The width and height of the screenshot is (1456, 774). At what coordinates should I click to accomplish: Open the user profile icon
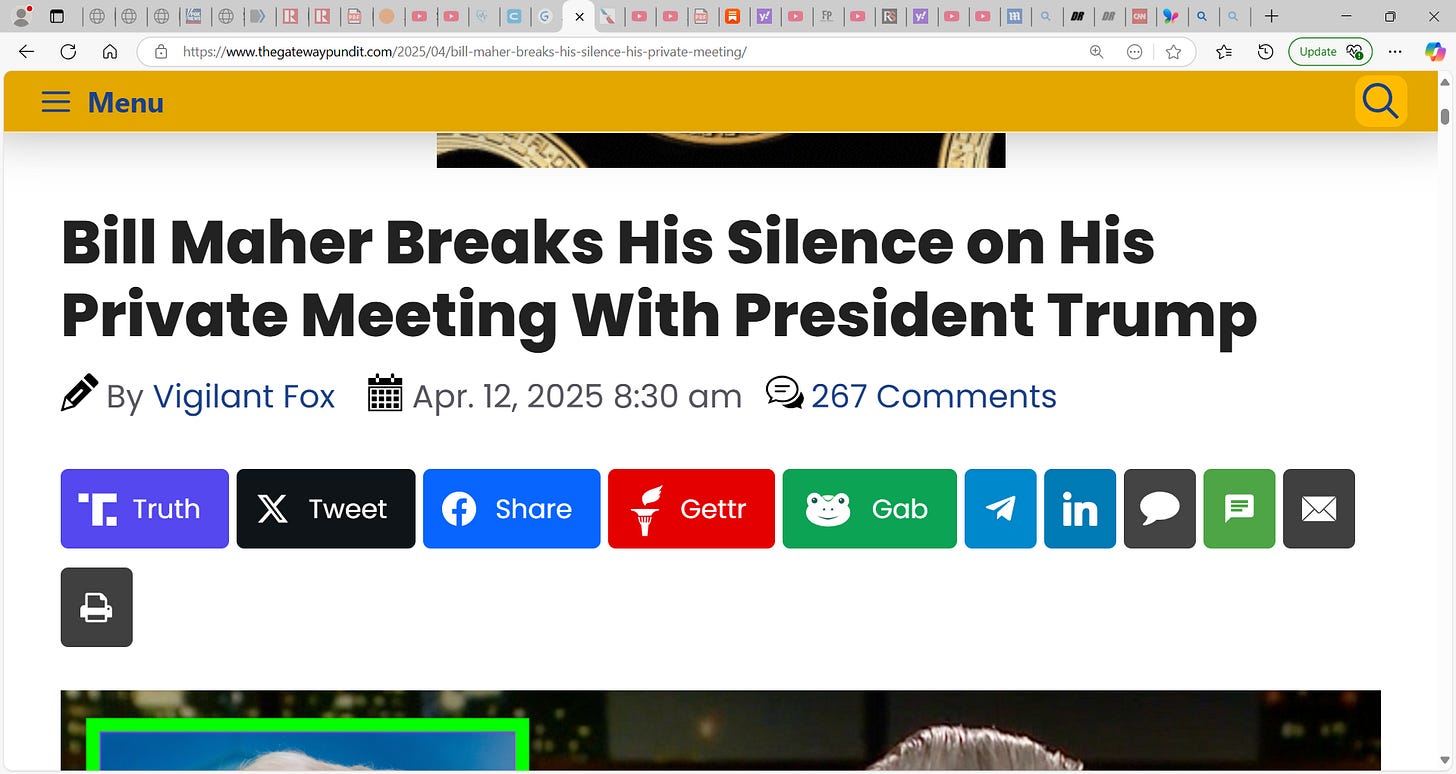(x=21, y=16)
